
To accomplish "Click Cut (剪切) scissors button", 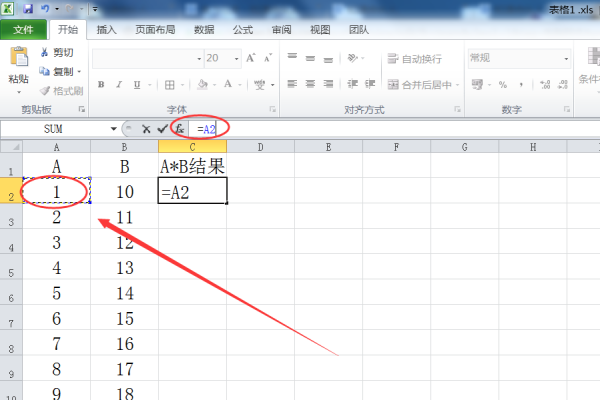I will (57, 52).
